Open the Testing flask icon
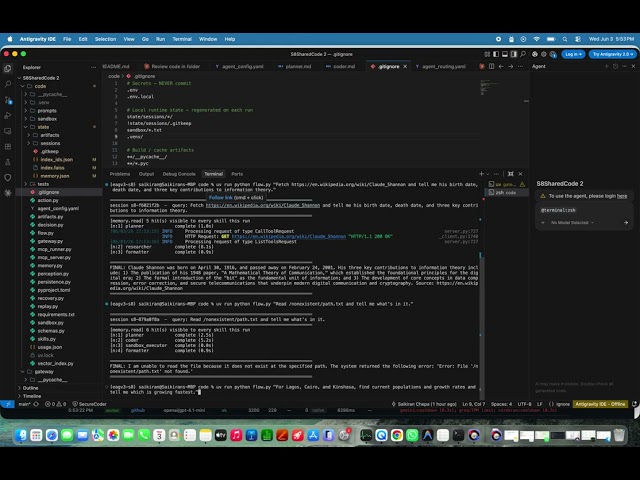This screenshot has width=640, height=480. (x=8, y=162)
